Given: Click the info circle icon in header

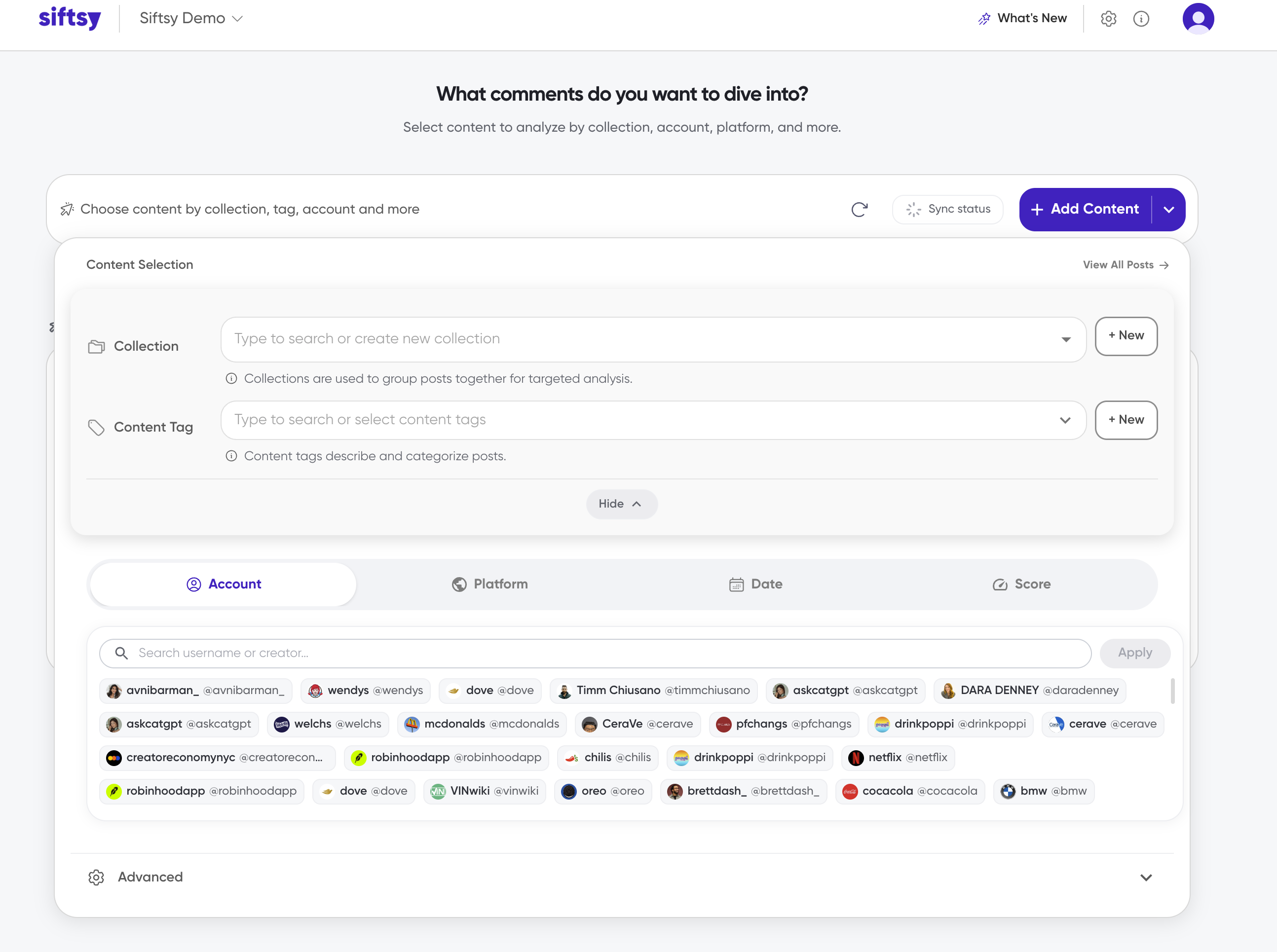Looking at the screenshot, I should (1141, 18).
